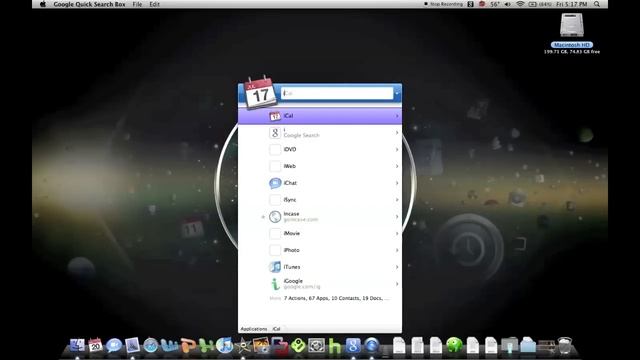Click the small iCal icon in the highlighted result
The height and width of the screenshot is (360, 640).
[x=275, y=116]
